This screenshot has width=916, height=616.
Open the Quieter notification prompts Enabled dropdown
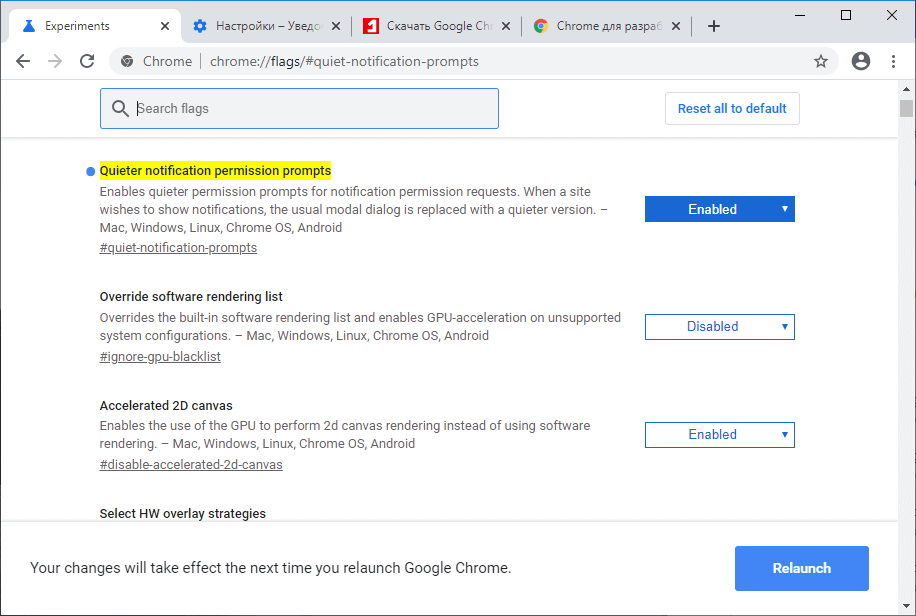coord(719,209)
